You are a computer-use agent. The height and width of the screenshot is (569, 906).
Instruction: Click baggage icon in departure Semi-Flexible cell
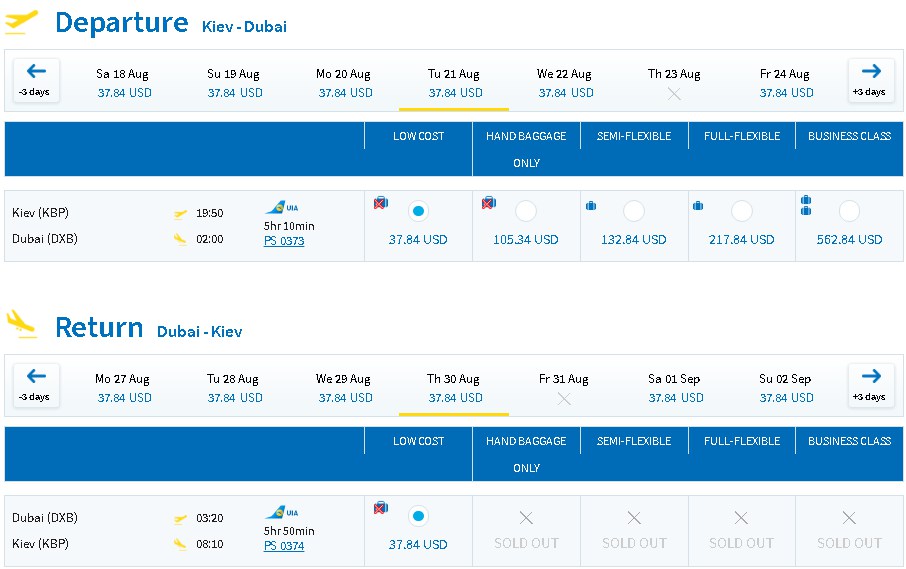coord(591,206)
